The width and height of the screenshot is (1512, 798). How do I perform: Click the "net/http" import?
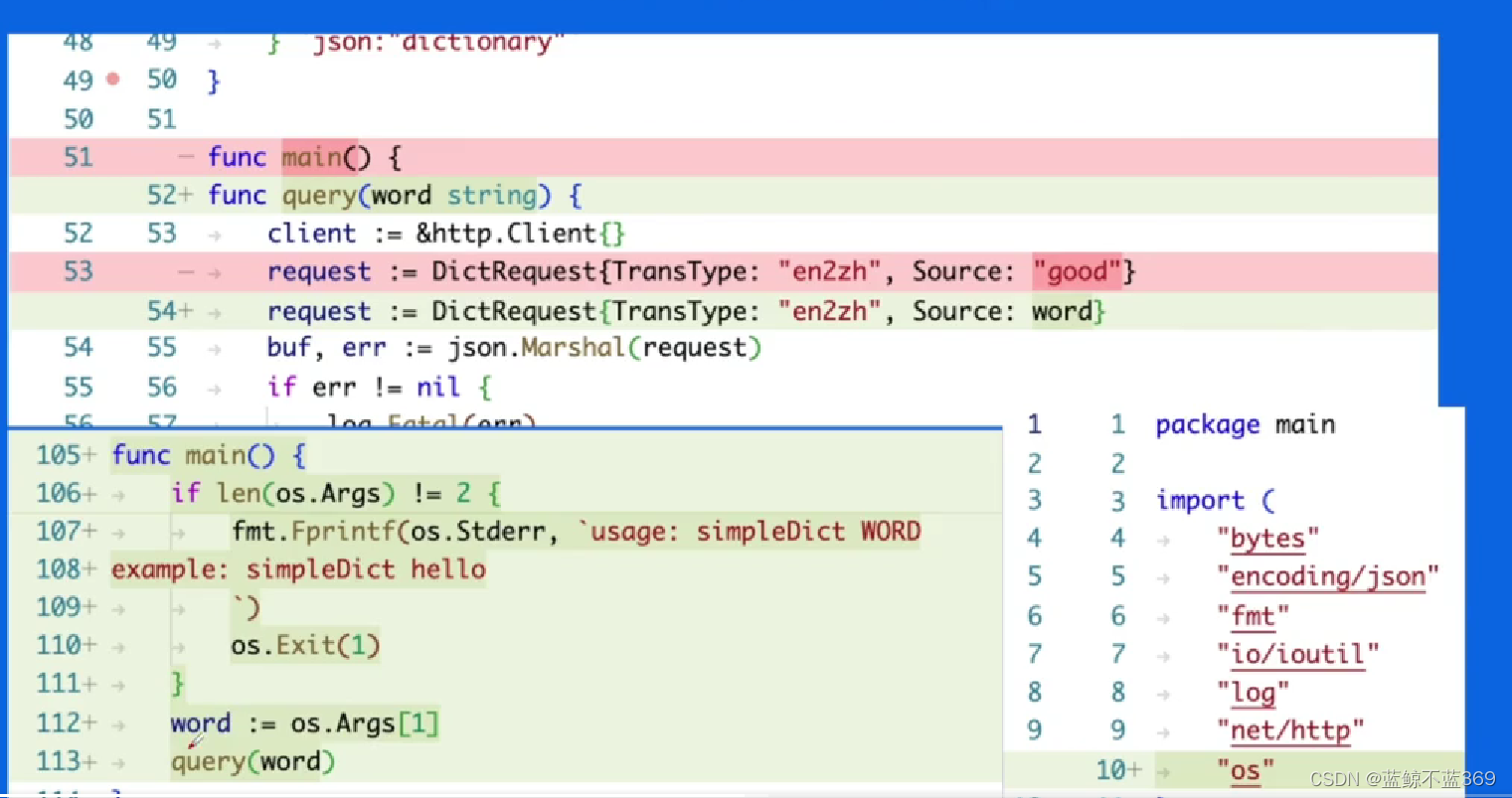tap(1290, 731)
